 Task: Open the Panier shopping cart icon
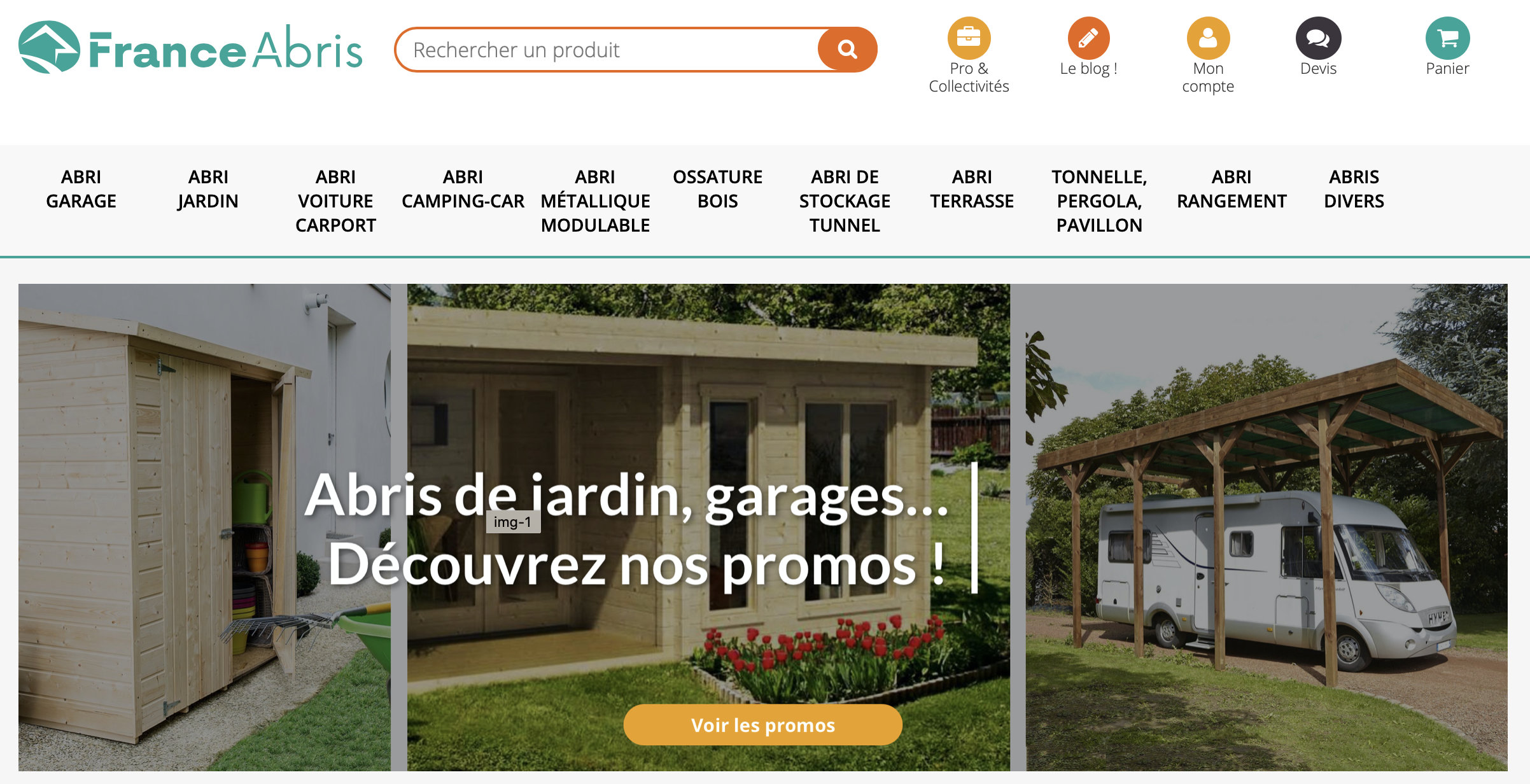point(1447,38)
